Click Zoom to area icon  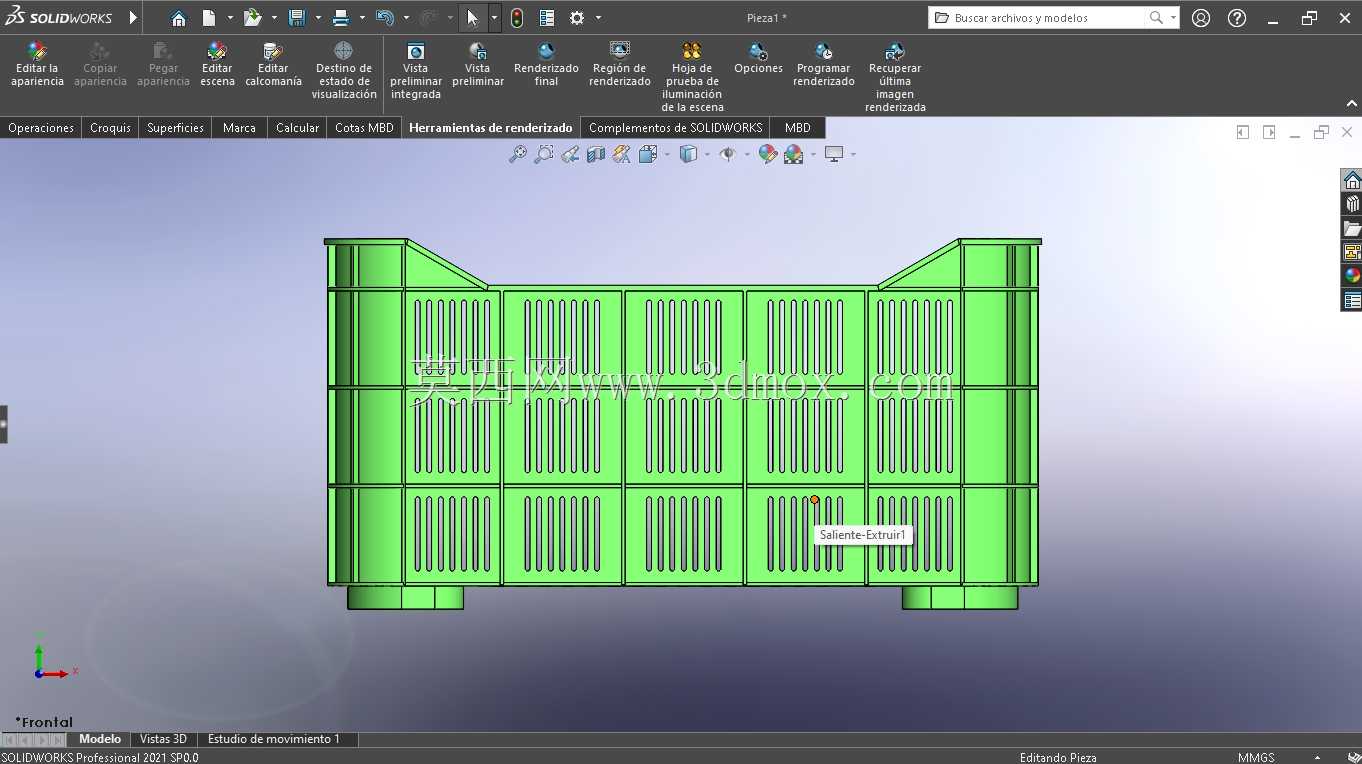[x=543, y=154]
